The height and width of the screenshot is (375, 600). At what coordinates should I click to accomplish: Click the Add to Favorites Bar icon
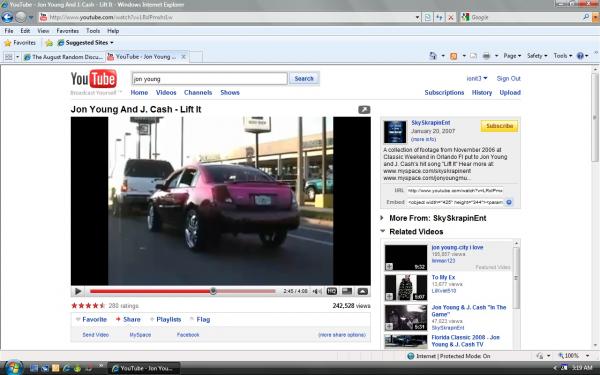pyautogui.click(x=49, y=43)
